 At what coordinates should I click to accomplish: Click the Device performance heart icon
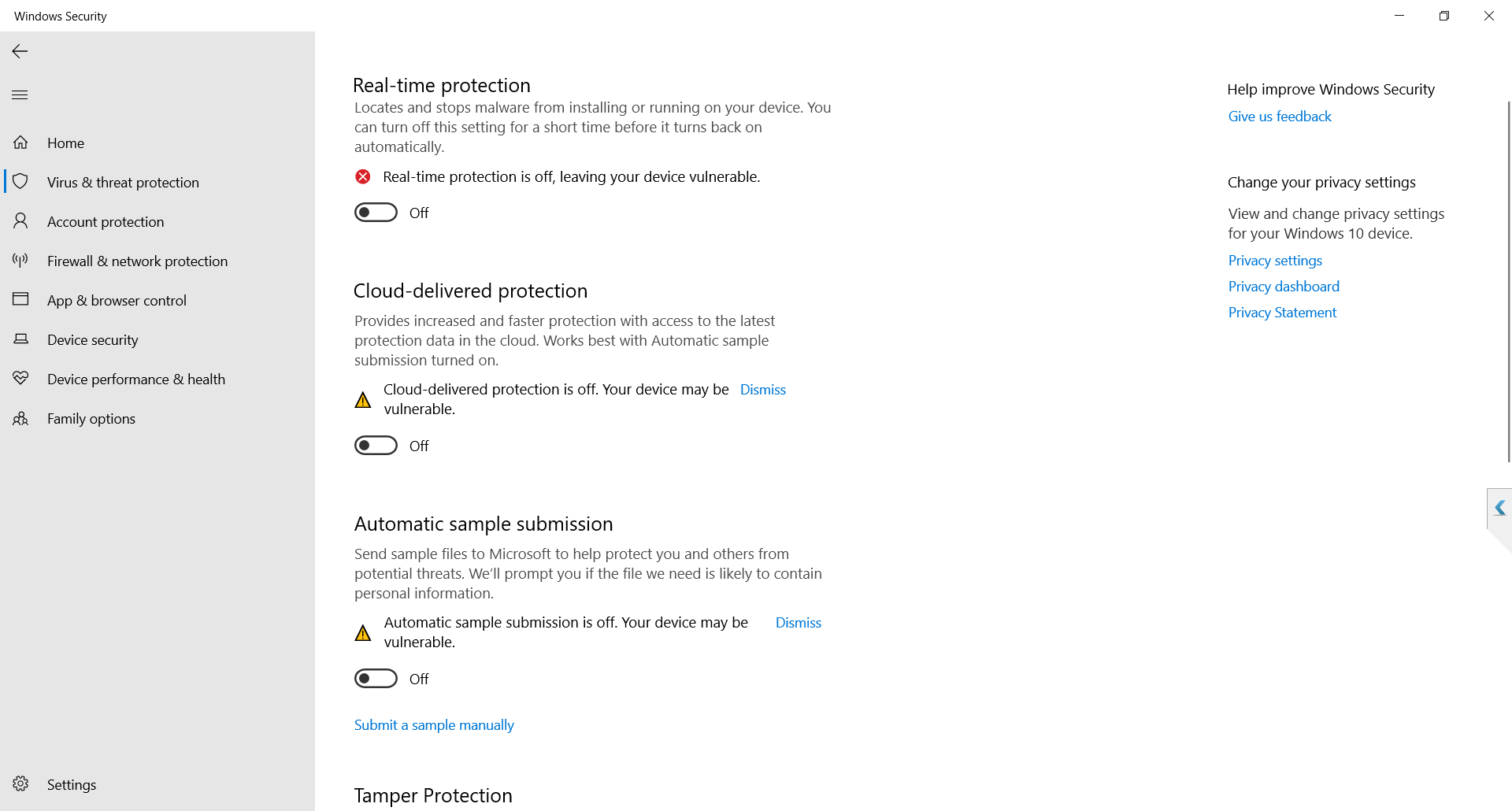(20, 379)
